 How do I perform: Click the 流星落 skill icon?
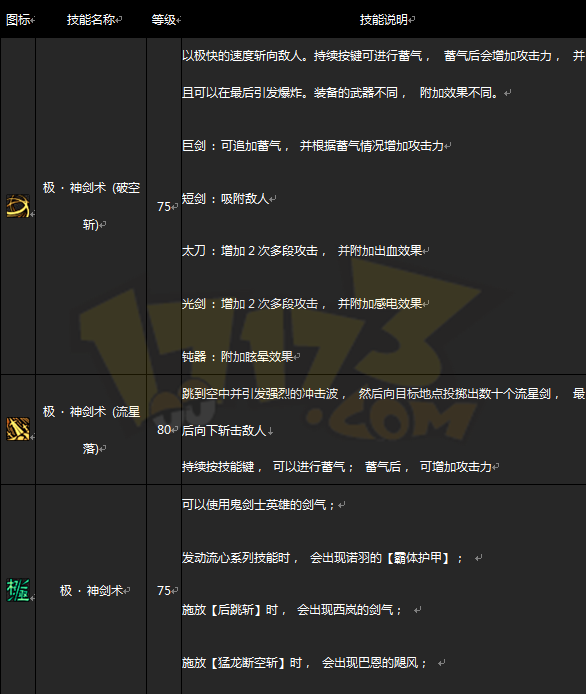pos(18,429)
